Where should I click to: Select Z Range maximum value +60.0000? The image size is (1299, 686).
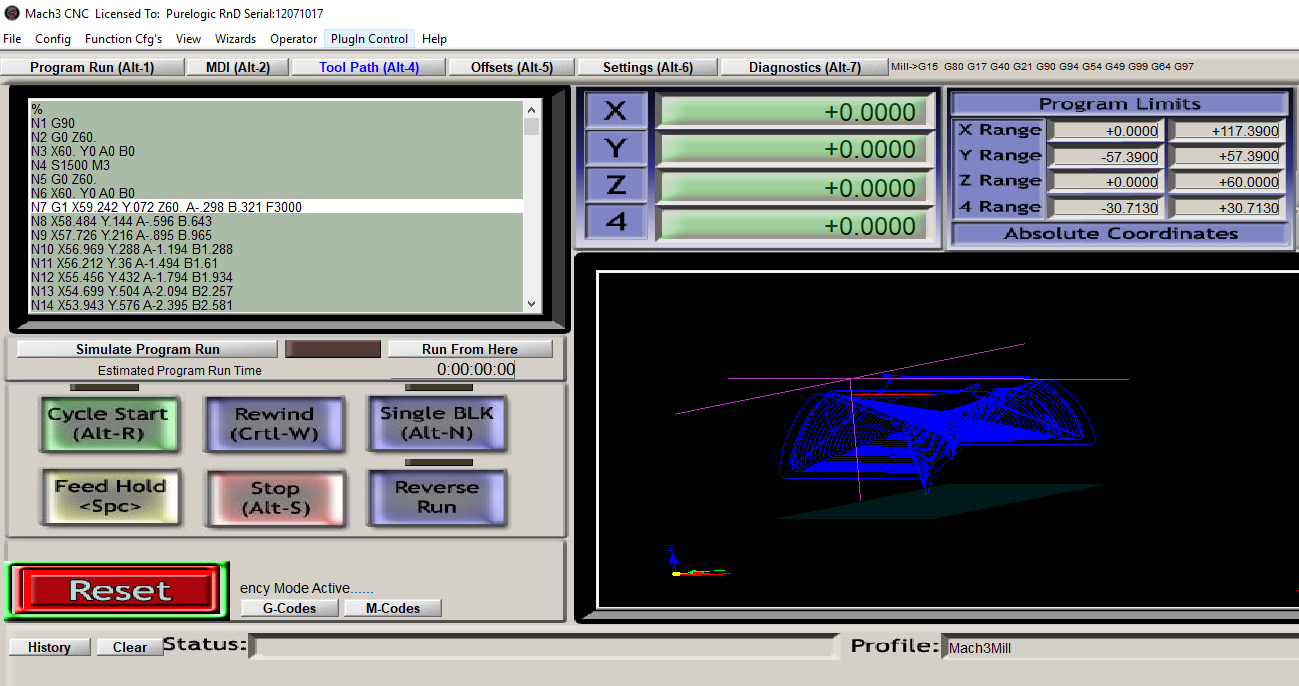(1226, 182)
